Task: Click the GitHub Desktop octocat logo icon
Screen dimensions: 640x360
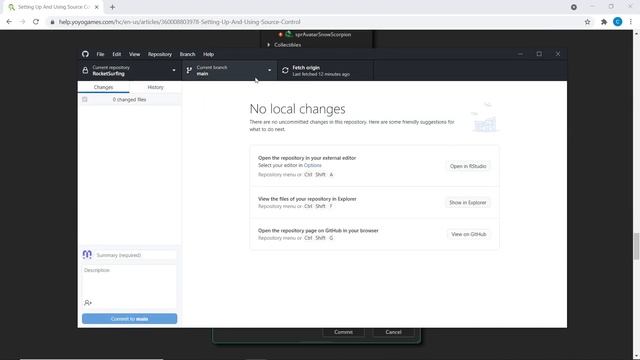Action: [85, 54]
